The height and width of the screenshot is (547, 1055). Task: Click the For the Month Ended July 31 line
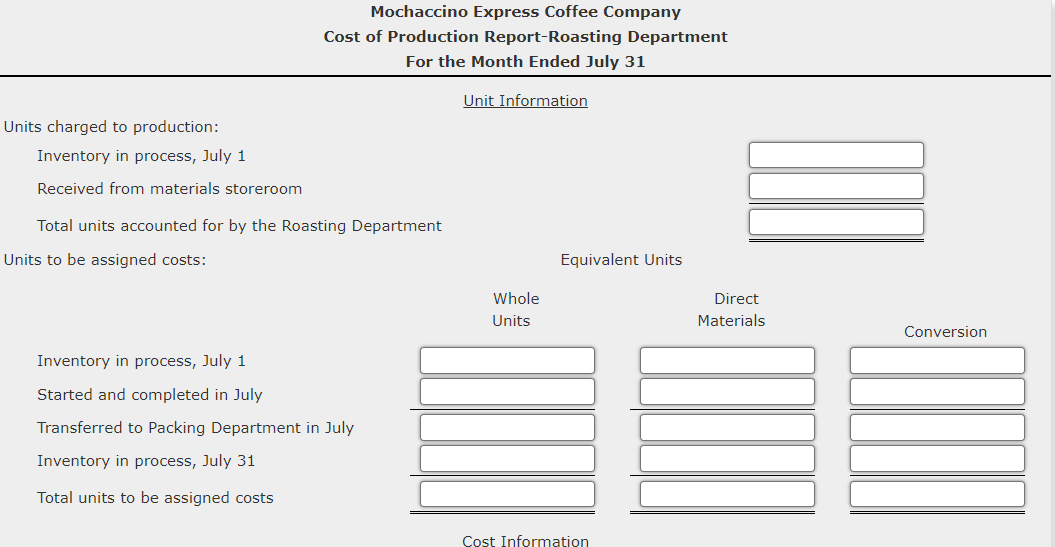point(525,62)
